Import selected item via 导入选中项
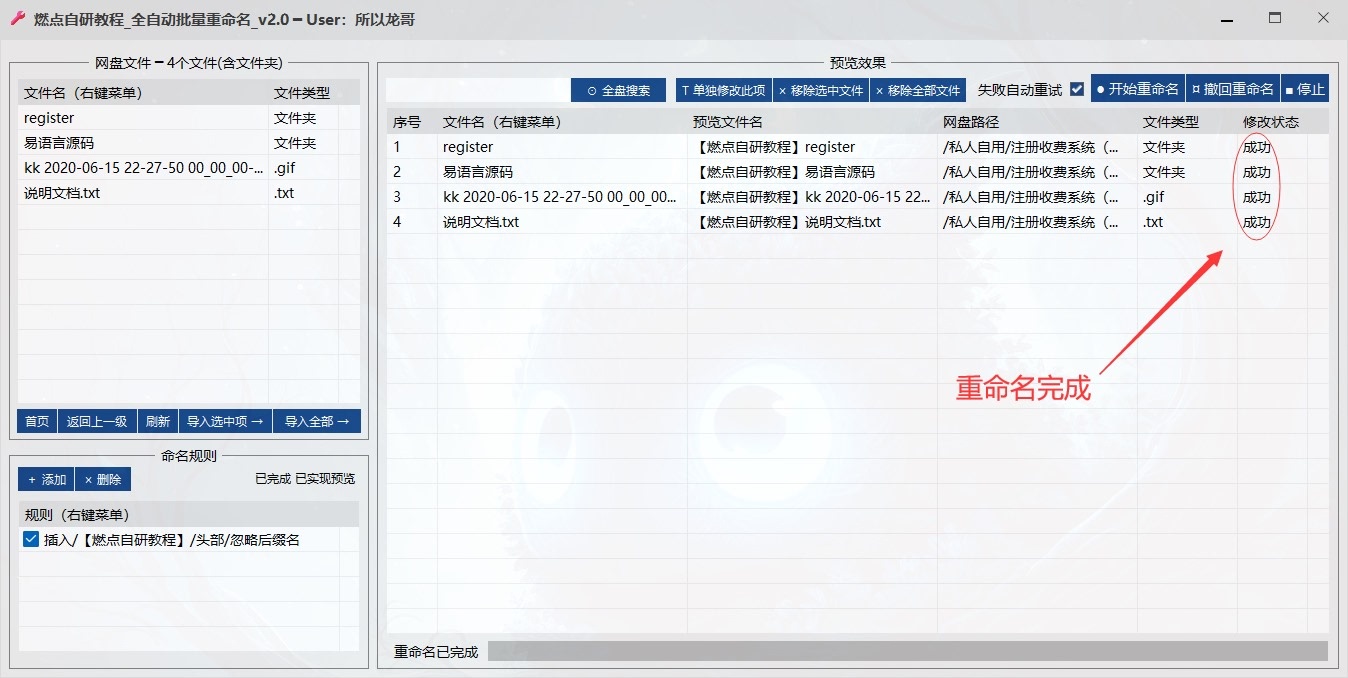This screenshot has width=1348, height=678. pos(225,421)
